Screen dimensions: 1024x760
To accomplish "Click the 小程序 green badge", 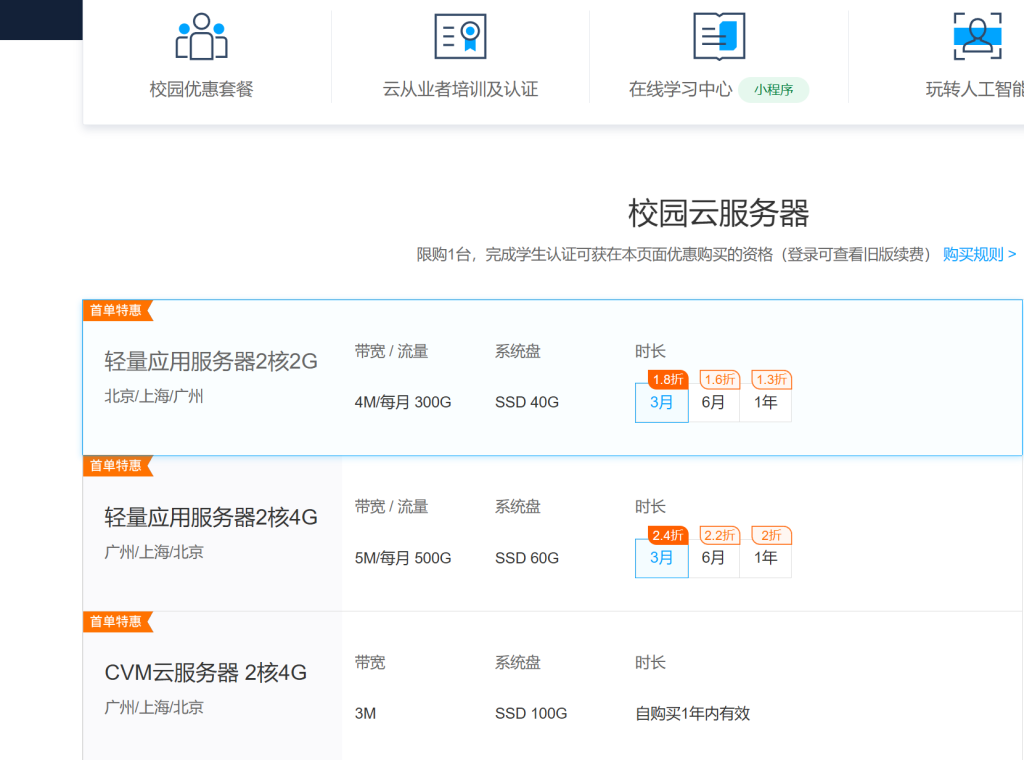I will 773,89.
